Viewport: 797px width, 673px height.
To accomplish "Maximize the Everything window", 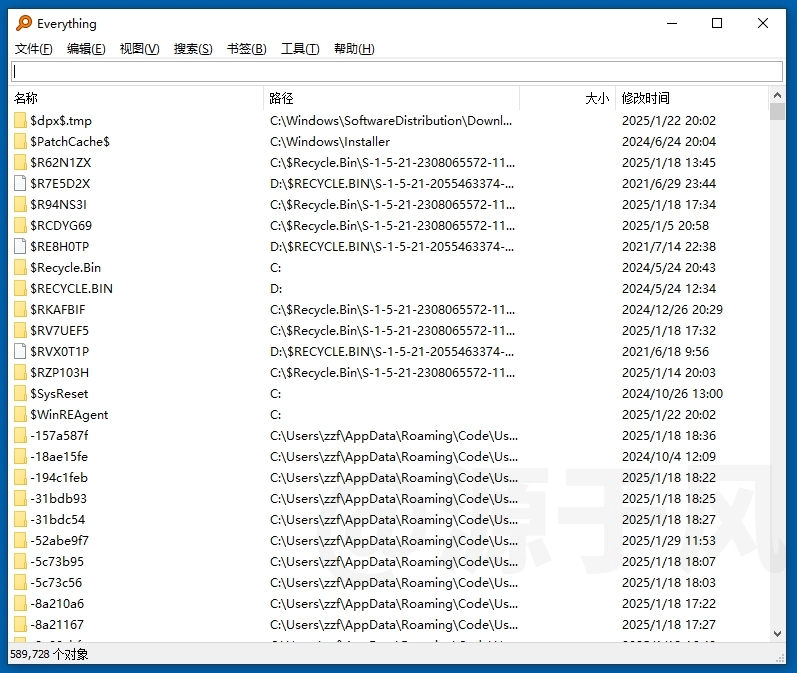I will pos(717,23).
